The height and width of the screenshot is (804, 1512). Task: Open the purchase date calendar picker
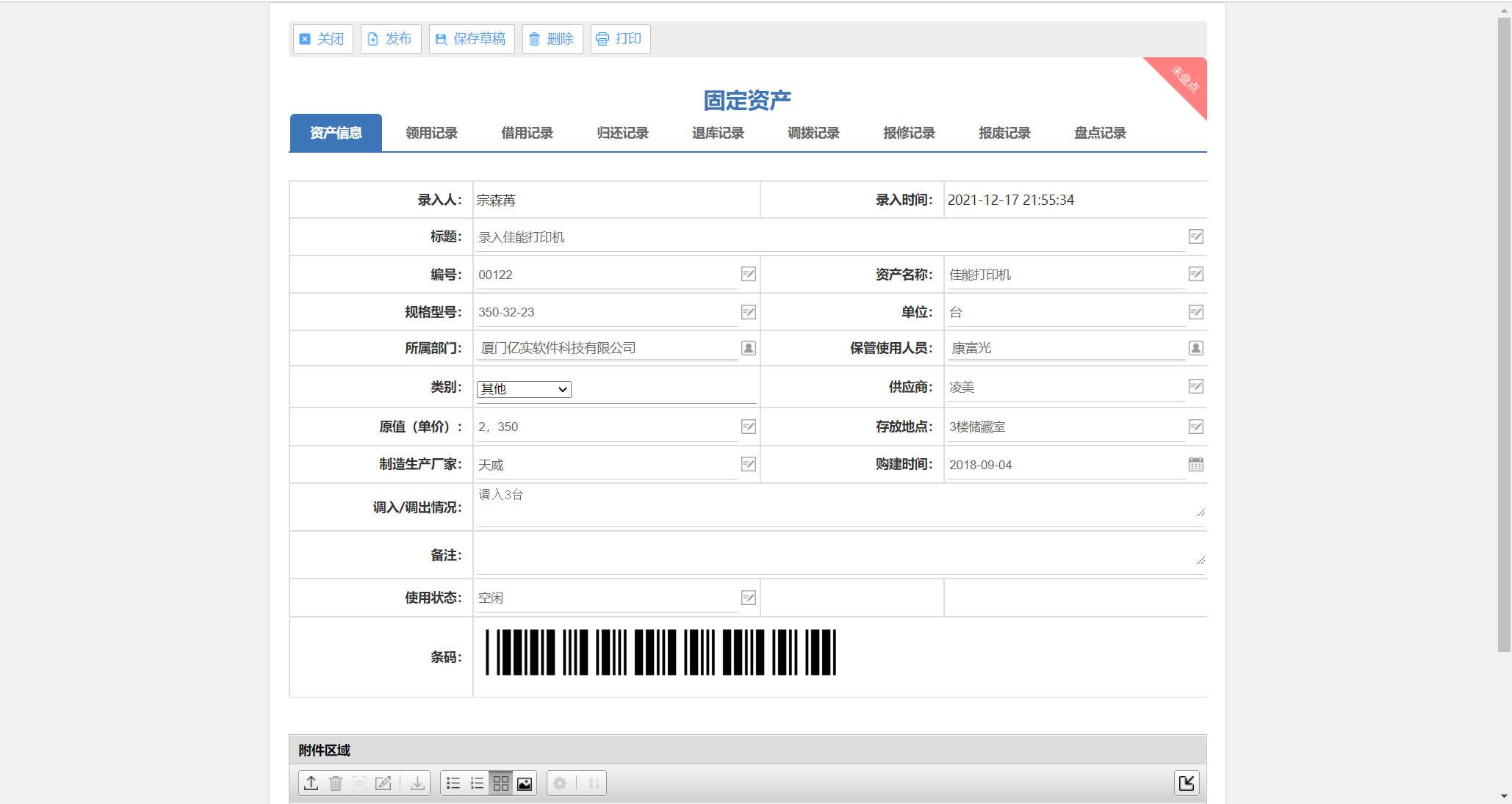click(1195, 464)
